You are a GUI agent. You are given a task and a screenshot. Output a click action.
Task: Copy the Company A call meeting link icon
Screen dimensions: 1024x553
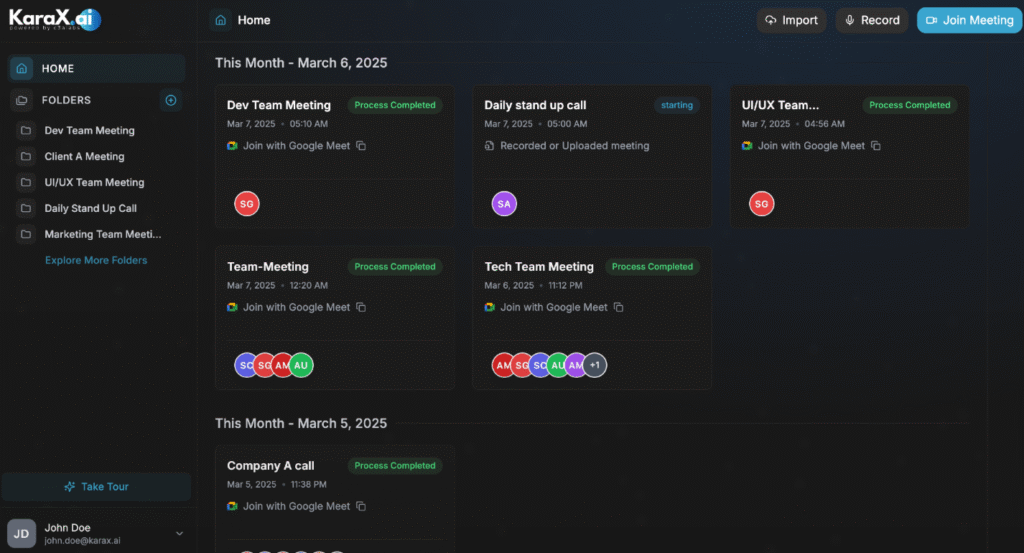pos(362,507)
